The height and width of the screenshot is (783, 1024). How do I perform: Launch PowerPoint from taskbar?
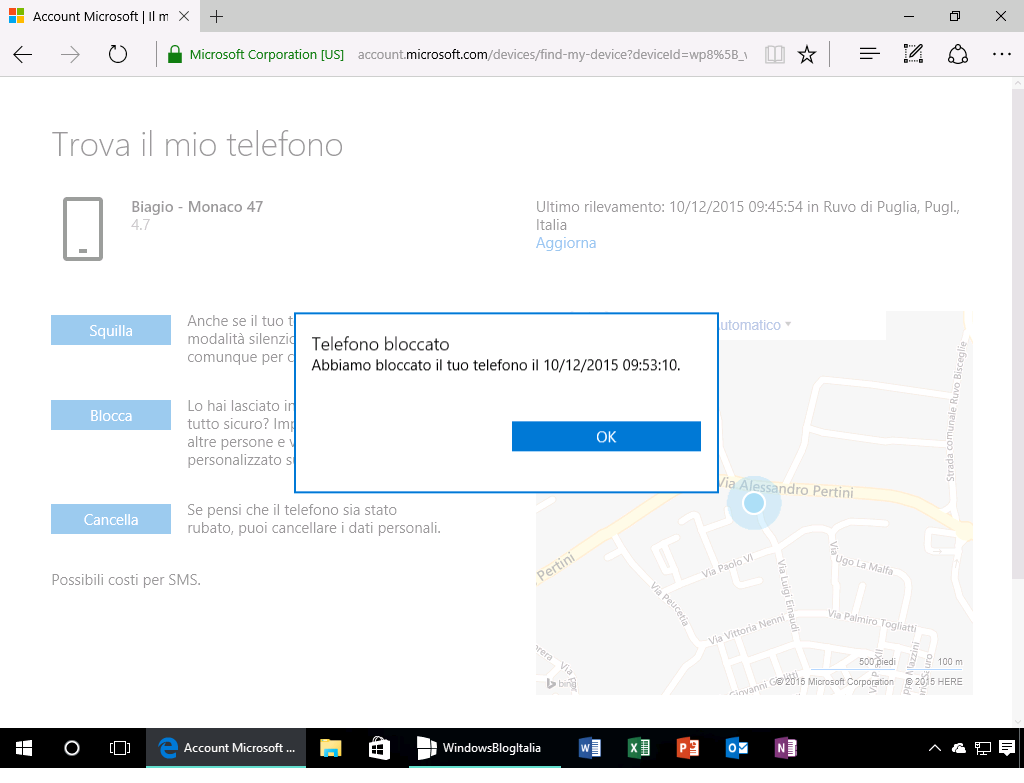tap(688, 748)
